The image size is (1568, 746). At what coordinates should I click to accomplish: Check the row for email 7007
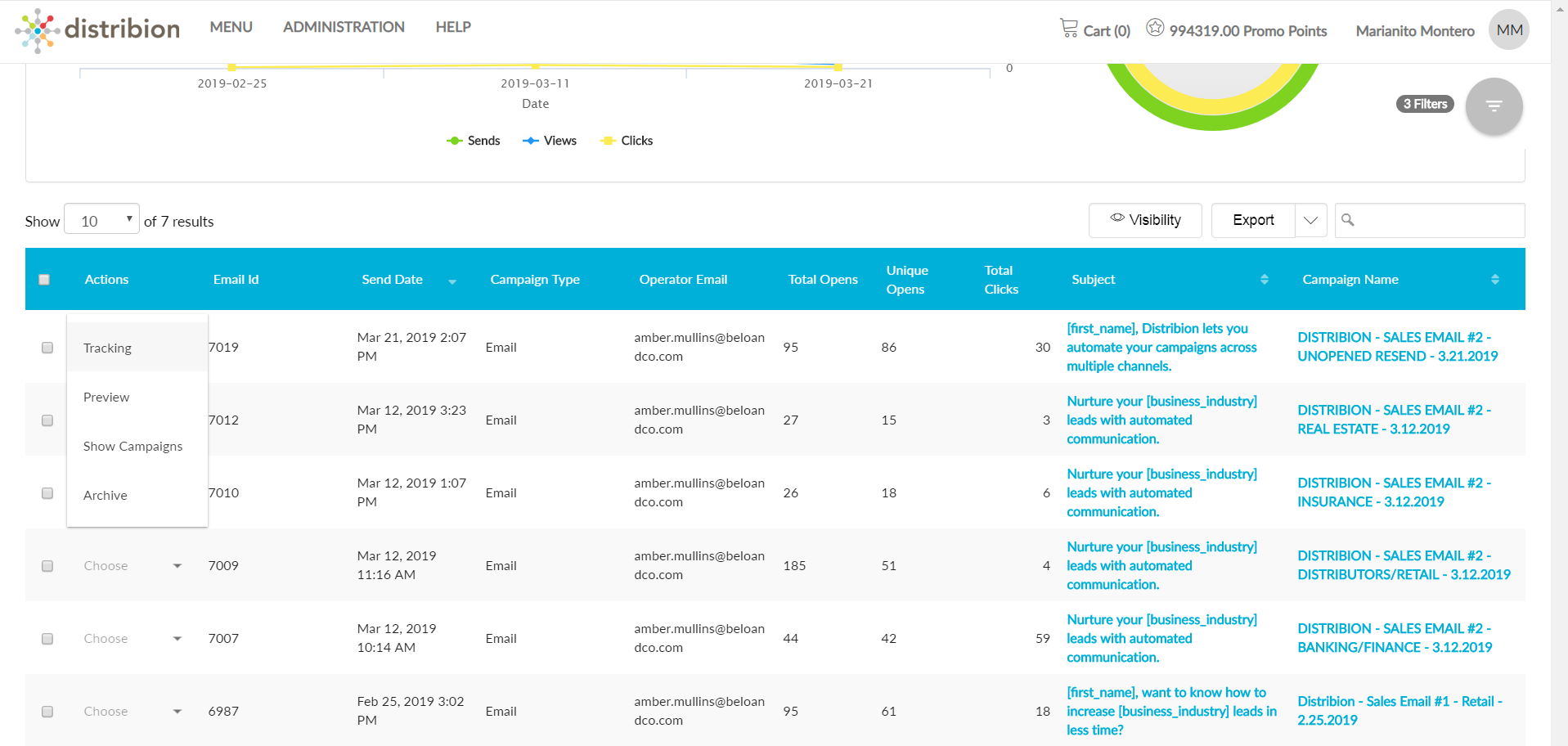point(47,639)
